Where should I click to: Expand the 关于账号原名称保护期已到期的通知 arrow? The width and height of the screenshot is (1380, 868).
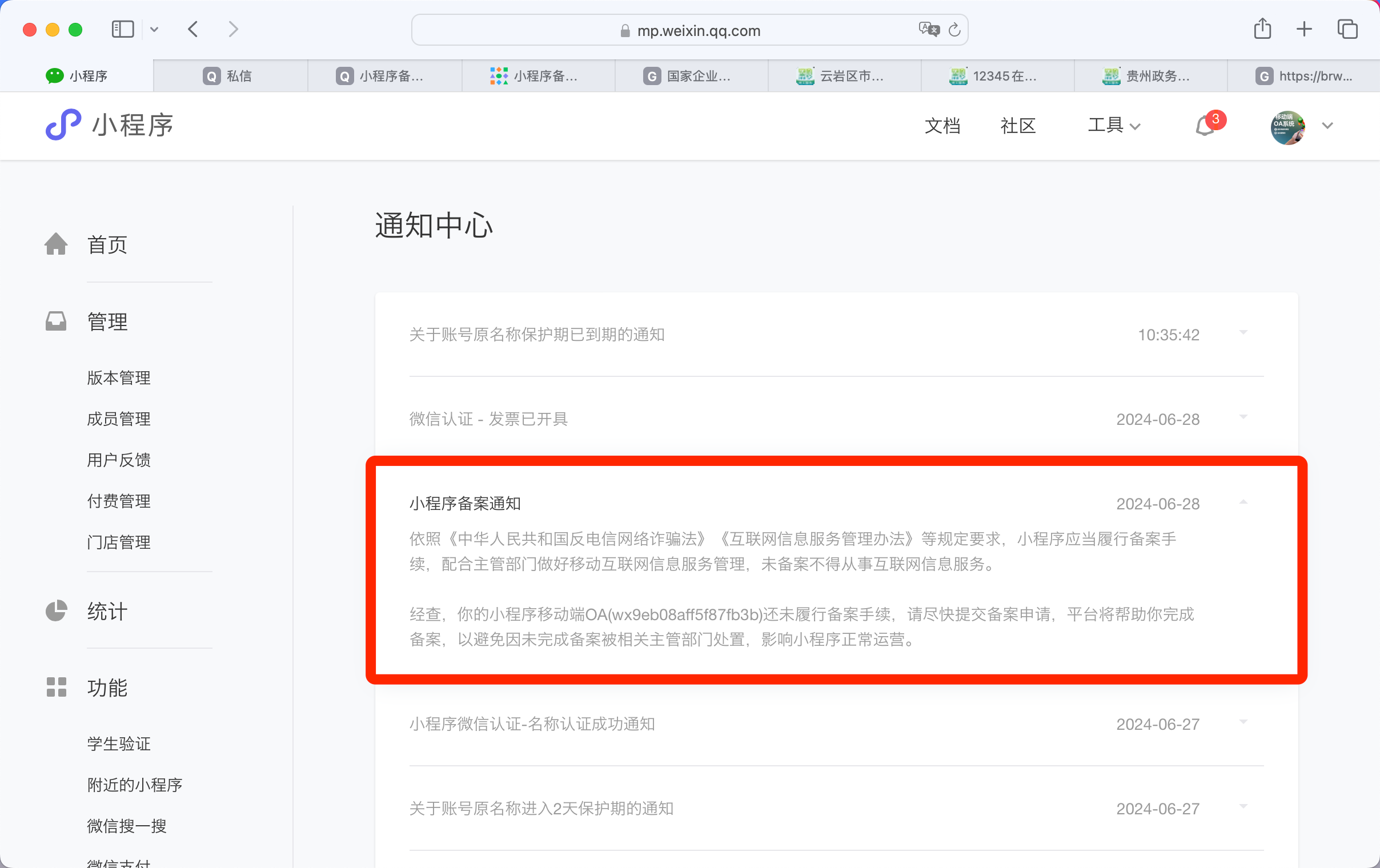point(1243,333)
